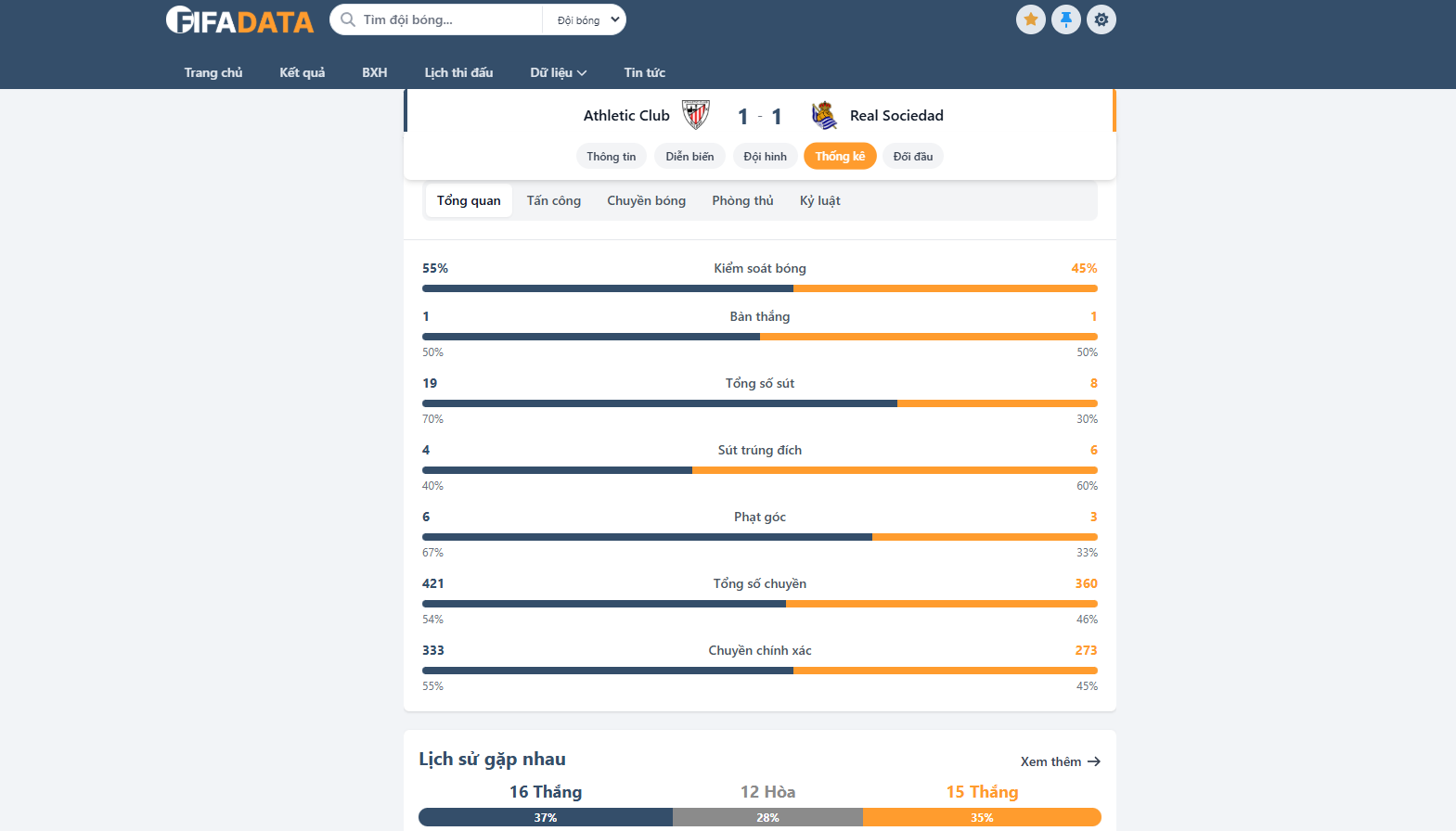Click the arrow beside Xem thêm

click(x=1094, y=761)
